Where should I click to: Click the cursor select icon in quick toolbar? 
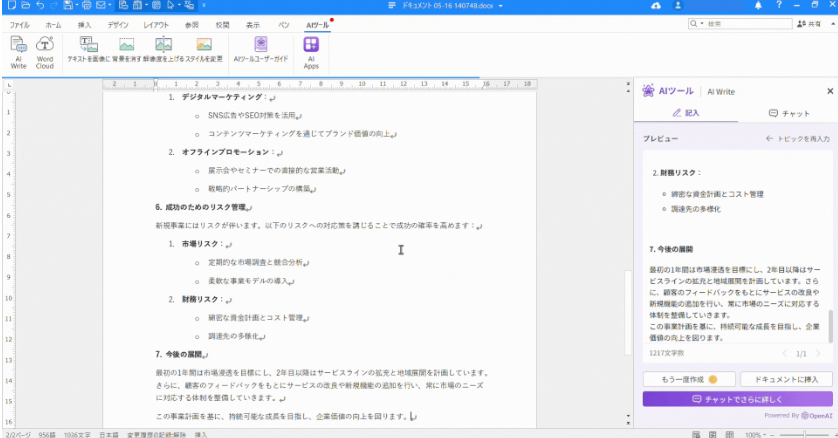click(x=170, y=5)
